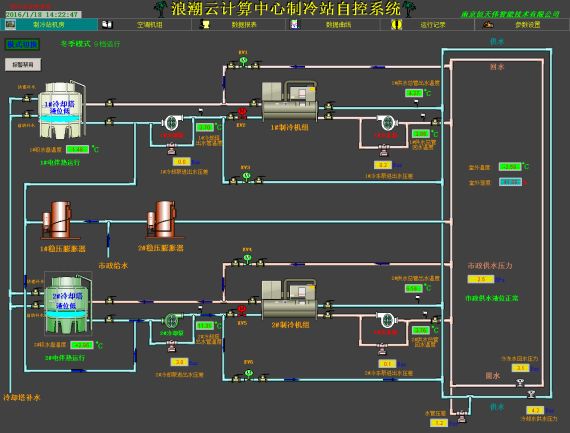This screenshot has width=570, height=433.
Task: Click the 市政供水压力 yellow value field
Action: tap(481, 279)
